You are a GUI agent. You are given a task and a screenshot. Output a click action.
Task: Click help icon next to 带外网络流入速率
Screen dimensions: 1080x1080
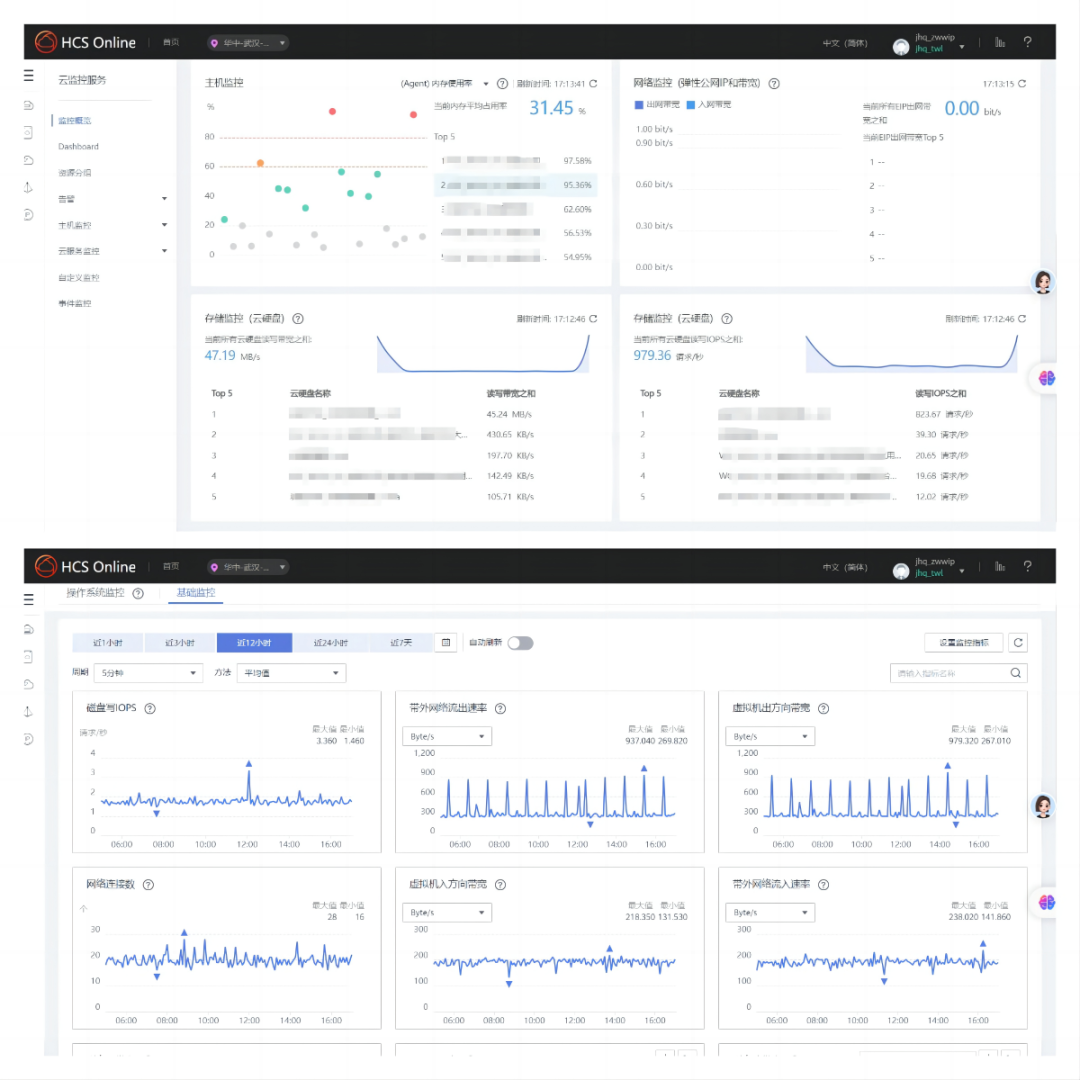point(823,884)
